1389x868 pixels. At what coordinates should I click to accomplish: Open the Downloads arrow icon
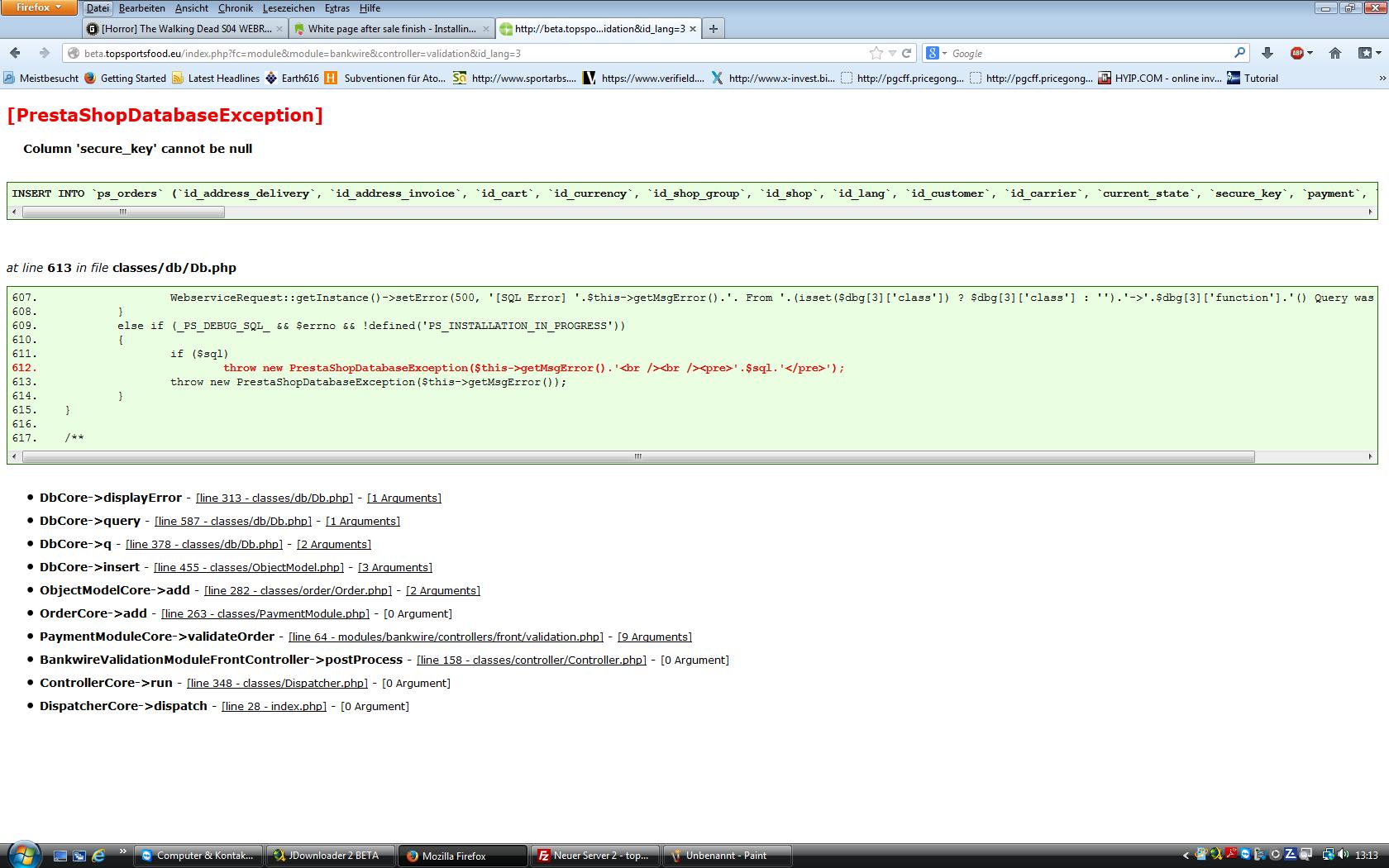[1267, 53]
